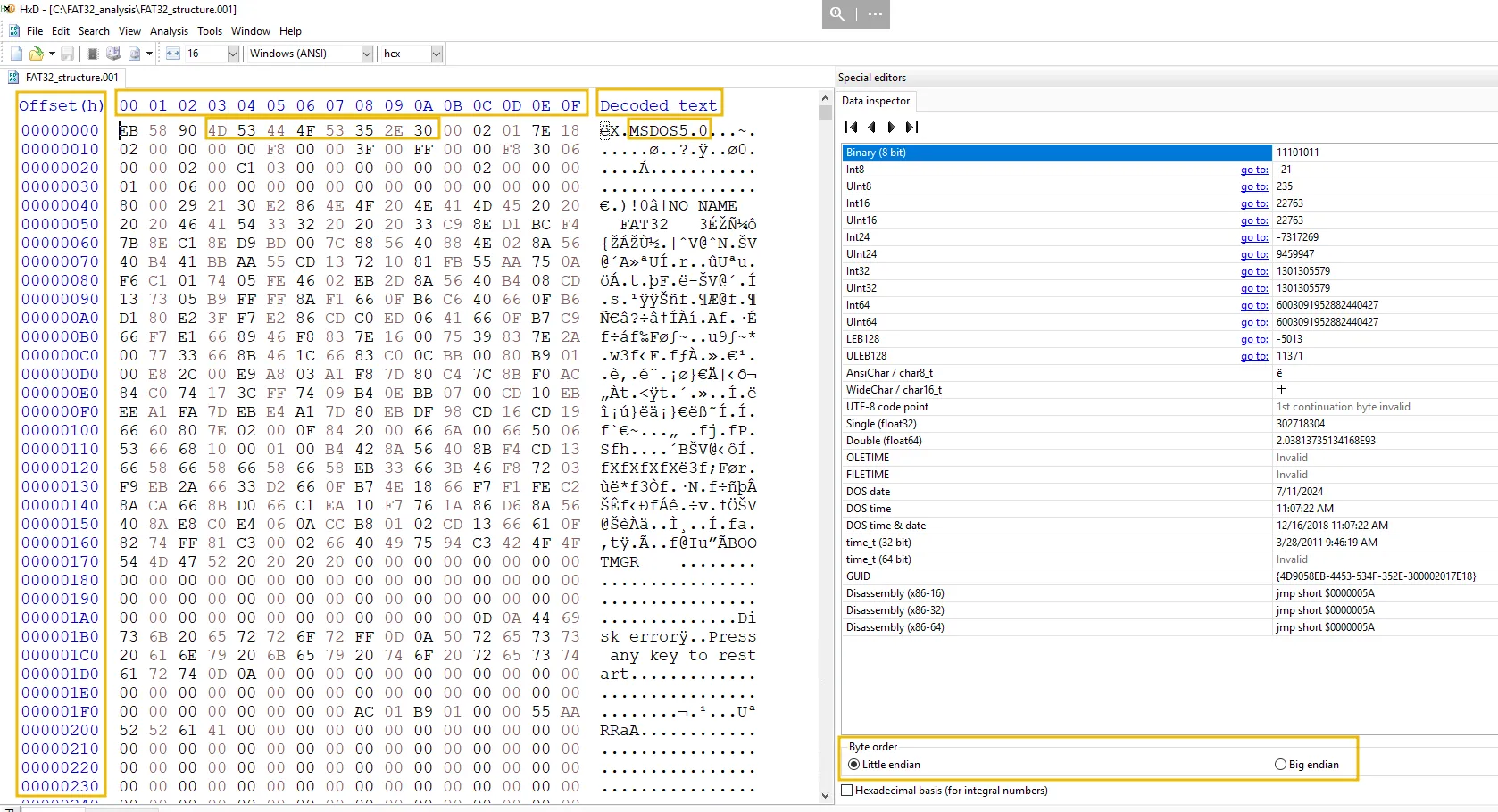The image size is (1498, 812).
Task: Select Little endian byte order
Action: [884, 765]
